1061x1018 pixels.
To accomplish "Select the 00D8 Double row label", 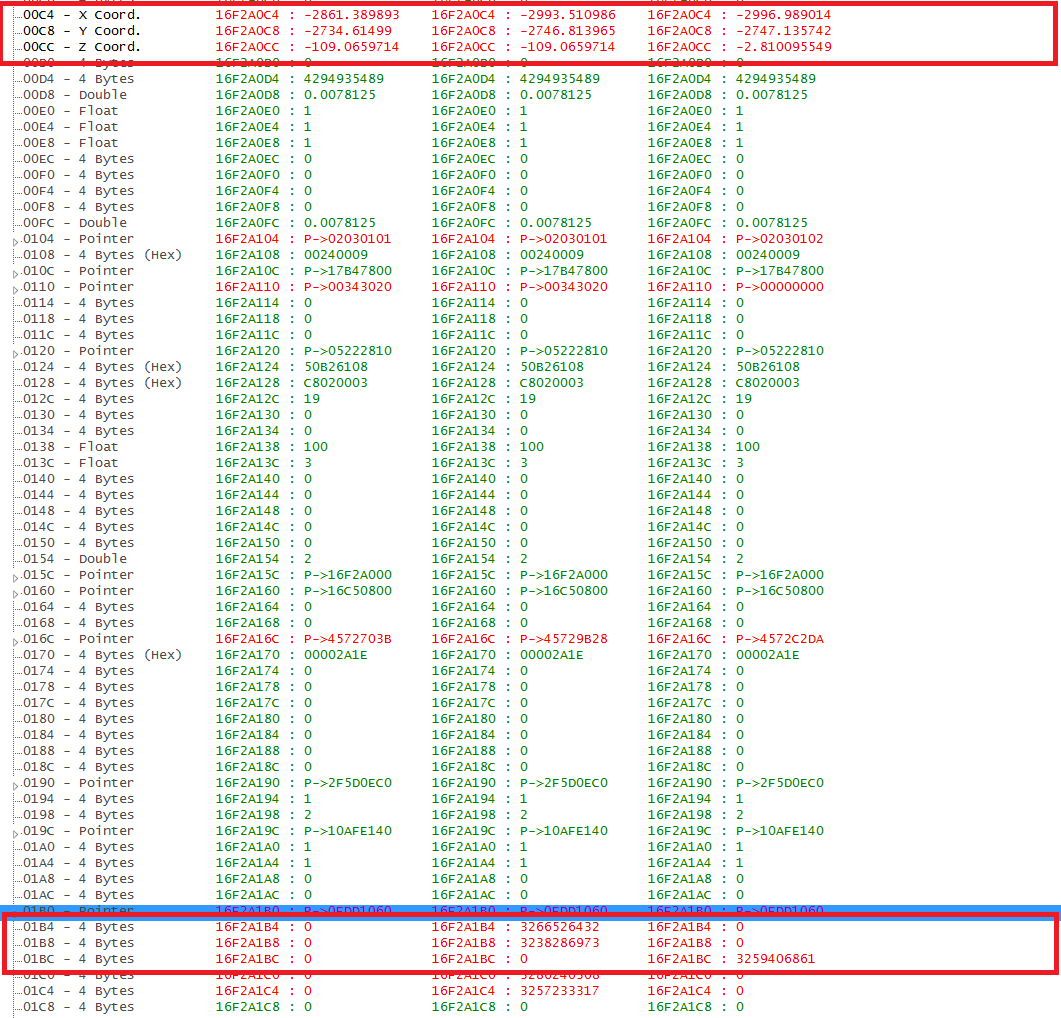I will tap(75, 95).
